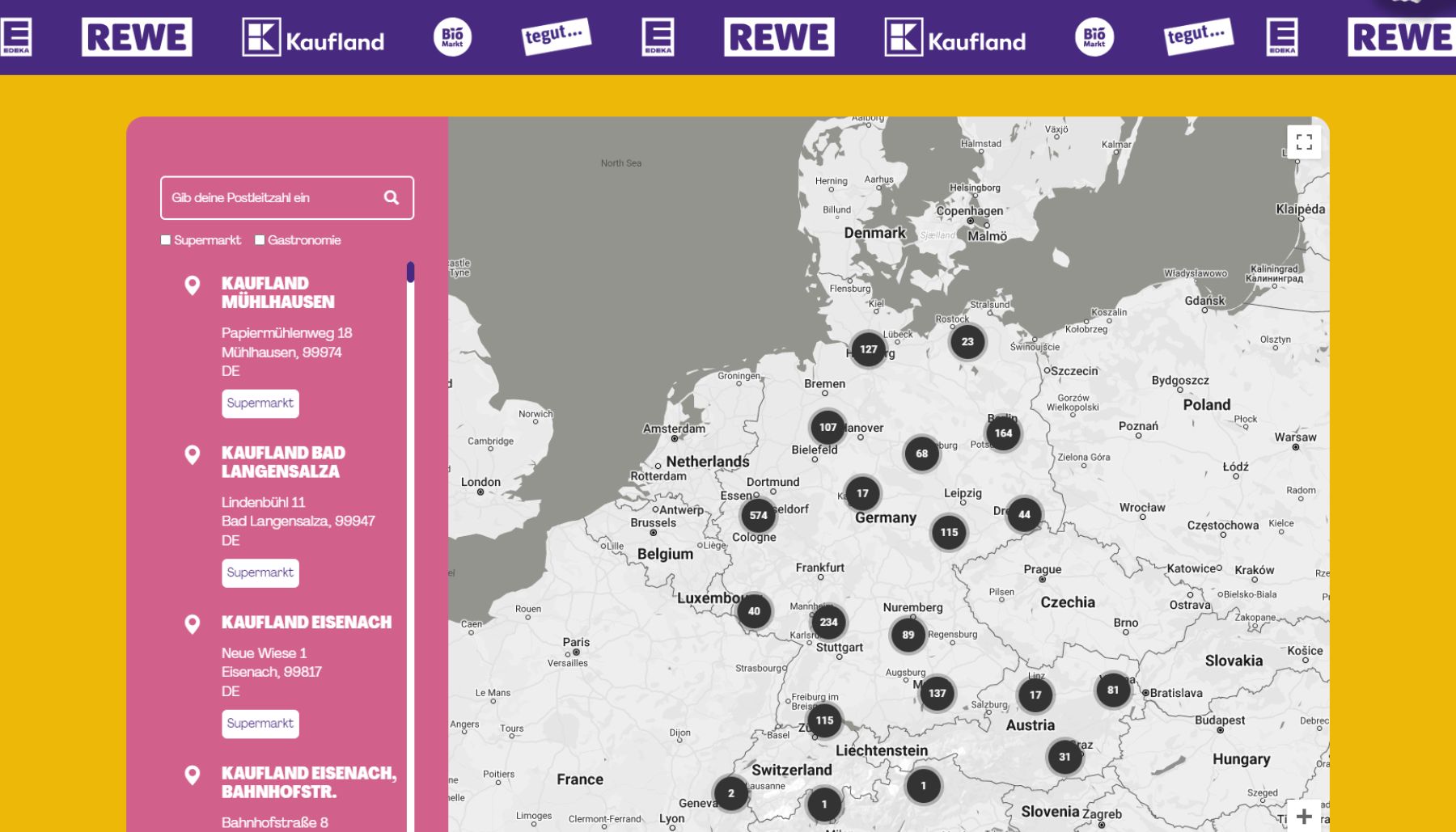Click the first tegut logo in banner
The image size is (1456, 832).
(x=556, y=36)
